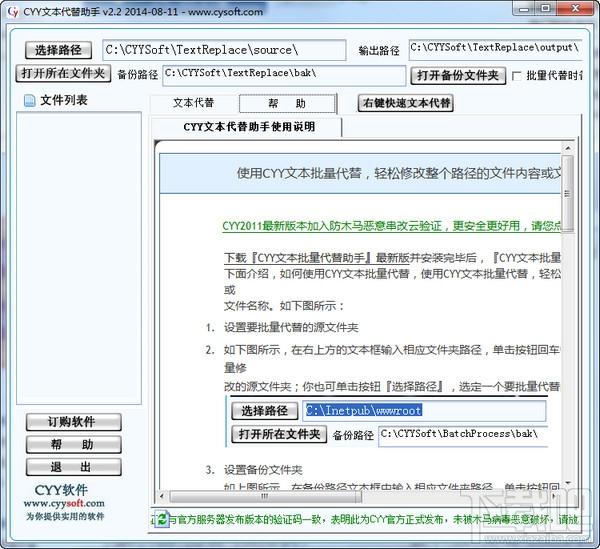Click the www.cyysoft.com logo link
The image size is (600, 549).
(x=64, y=503)
